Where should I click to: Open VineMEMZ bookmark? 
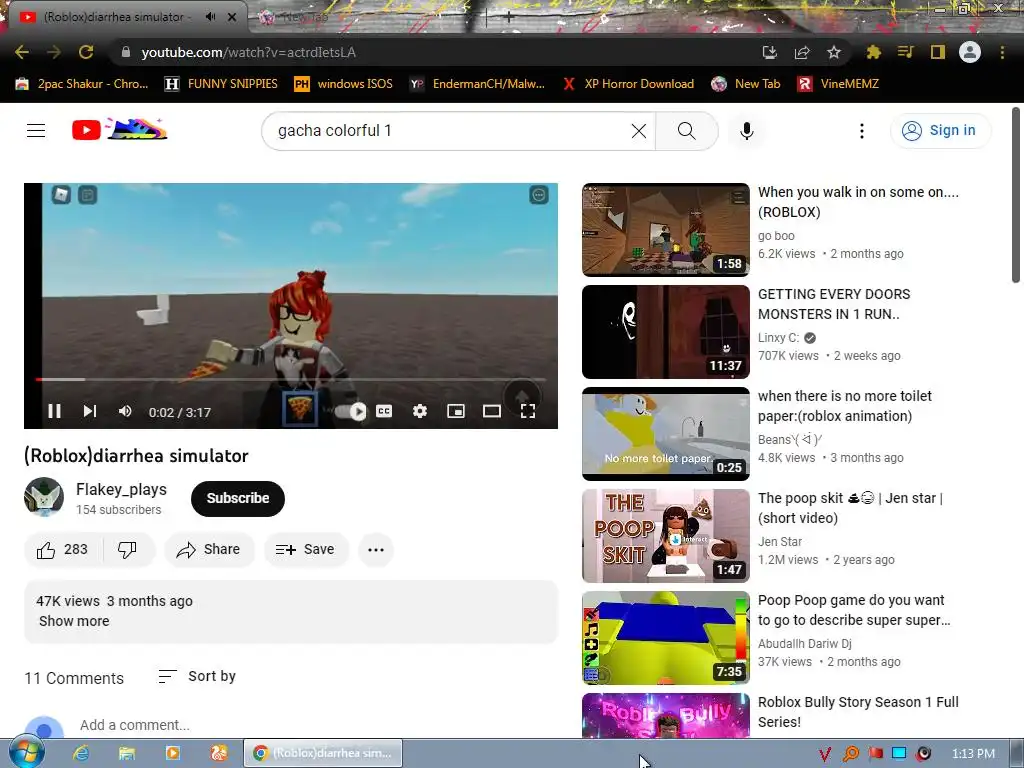839,84
